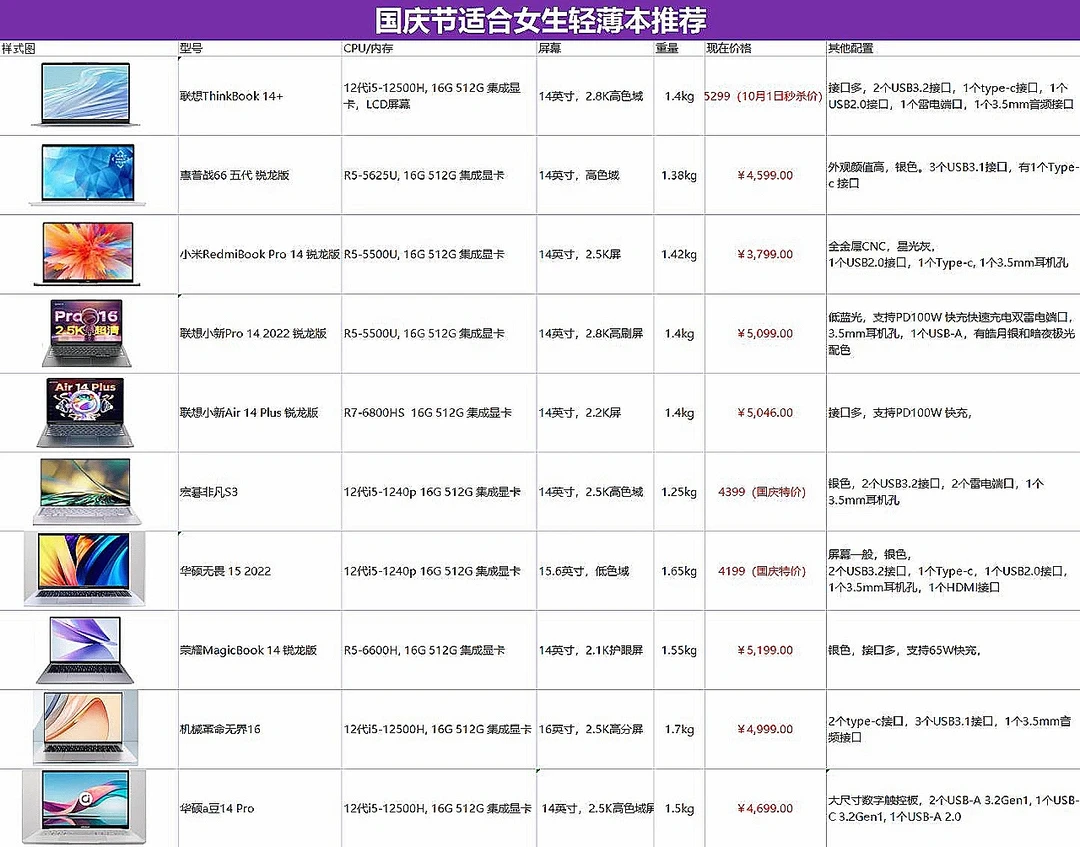Select the 屏幕 column header
Image resolution: width=1080 pixels, height=847 pixels.
(550, 48)
